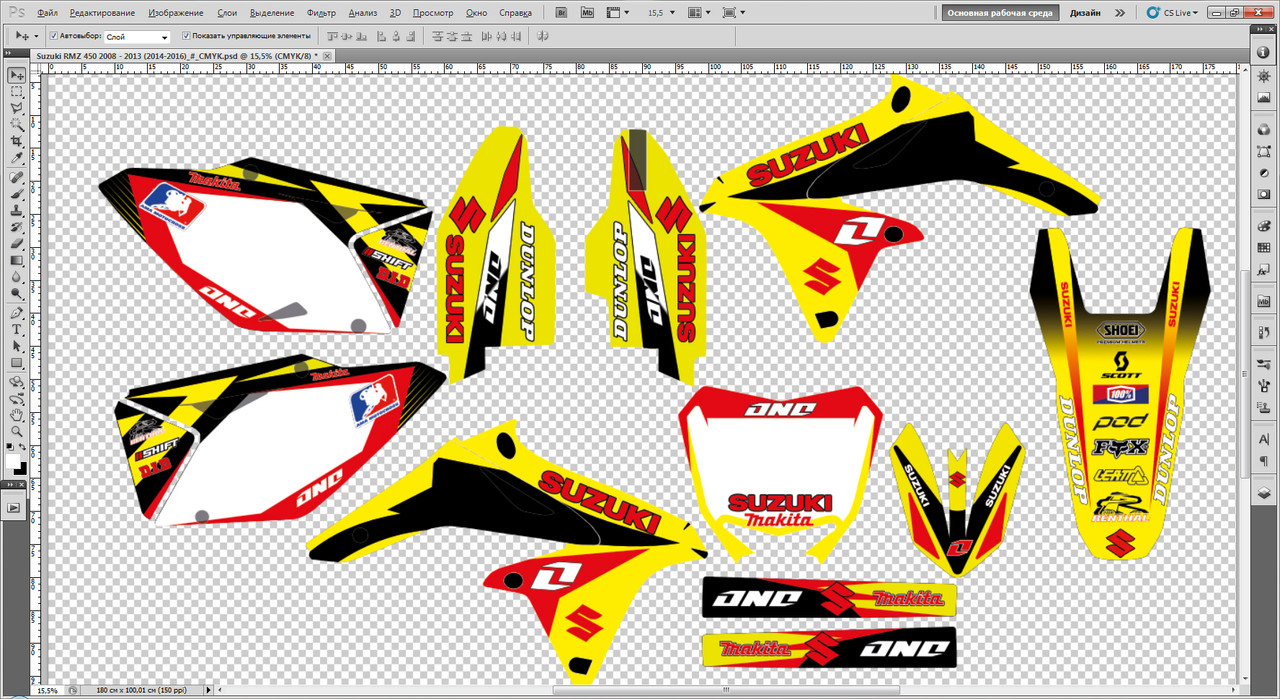Open the Move tool preset picker arrow
This screenshot has width=1280, height=699.
35,35
